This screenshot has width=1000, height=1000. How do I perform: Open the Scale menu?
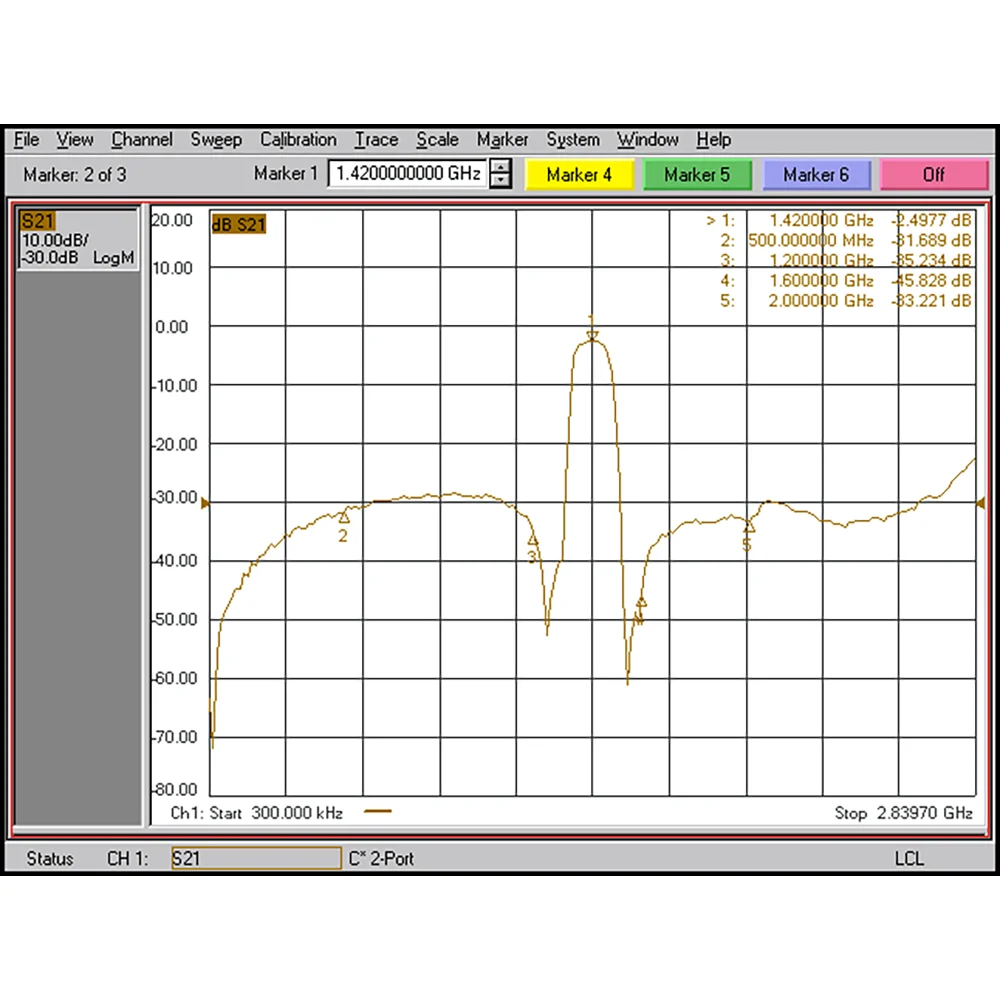point(437,140)
